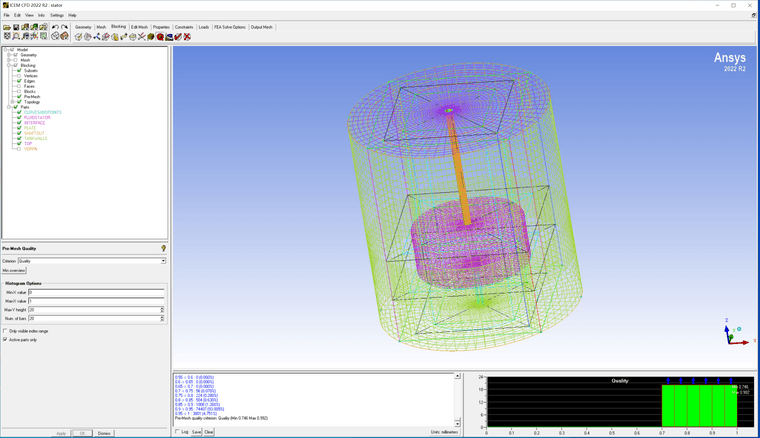This screenshot has height=438, width=760.
Task: Click the Pre-Mesh Quality Histograms icon
Action: click(159, 36)
